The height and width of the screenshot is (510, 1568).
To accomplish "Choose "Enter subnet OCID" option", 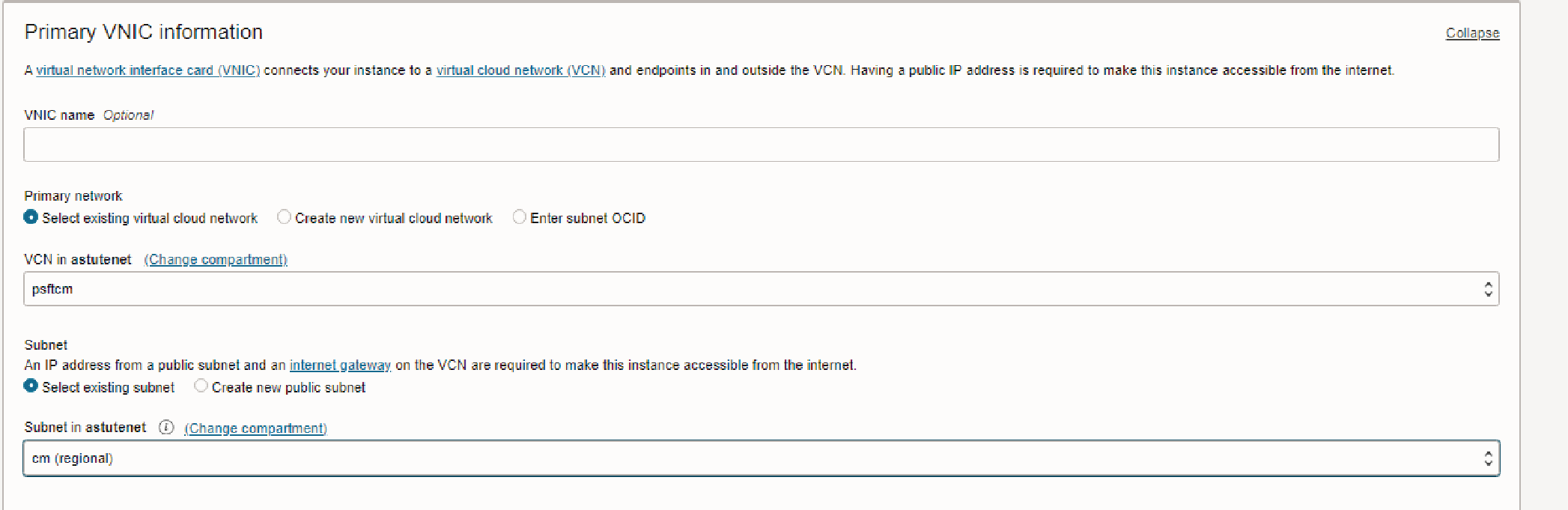I will 520,216.
